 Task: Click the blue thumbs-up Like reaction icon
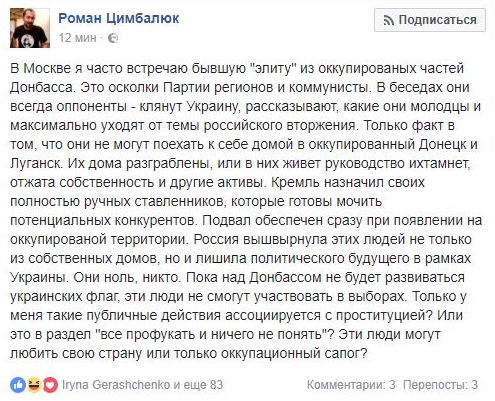point(18,385)
